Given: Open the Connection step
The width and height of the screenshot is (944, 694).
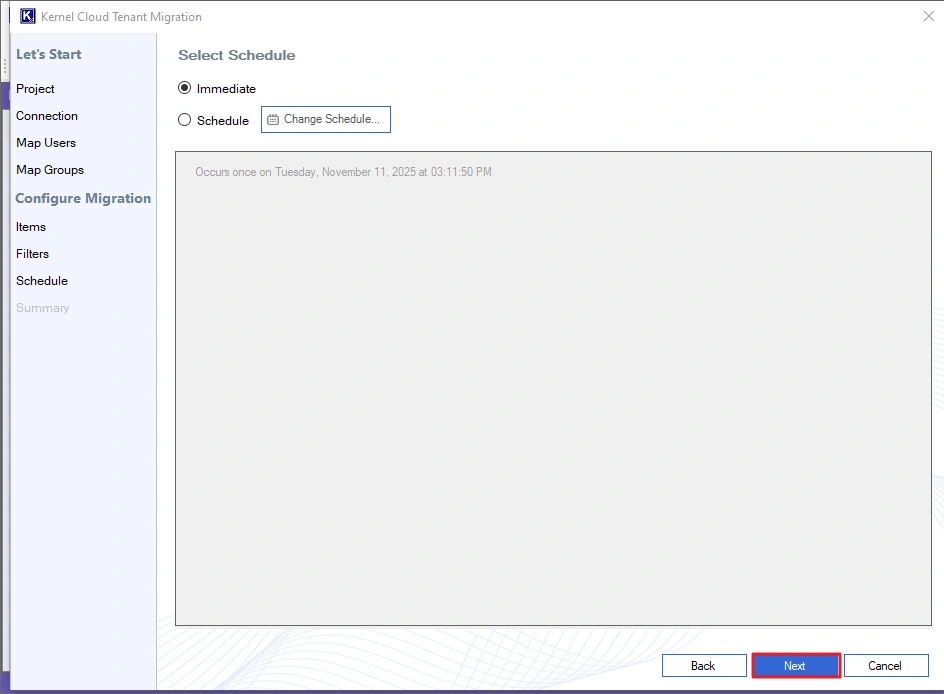Looking at the screenshot, I should [47, 116].
